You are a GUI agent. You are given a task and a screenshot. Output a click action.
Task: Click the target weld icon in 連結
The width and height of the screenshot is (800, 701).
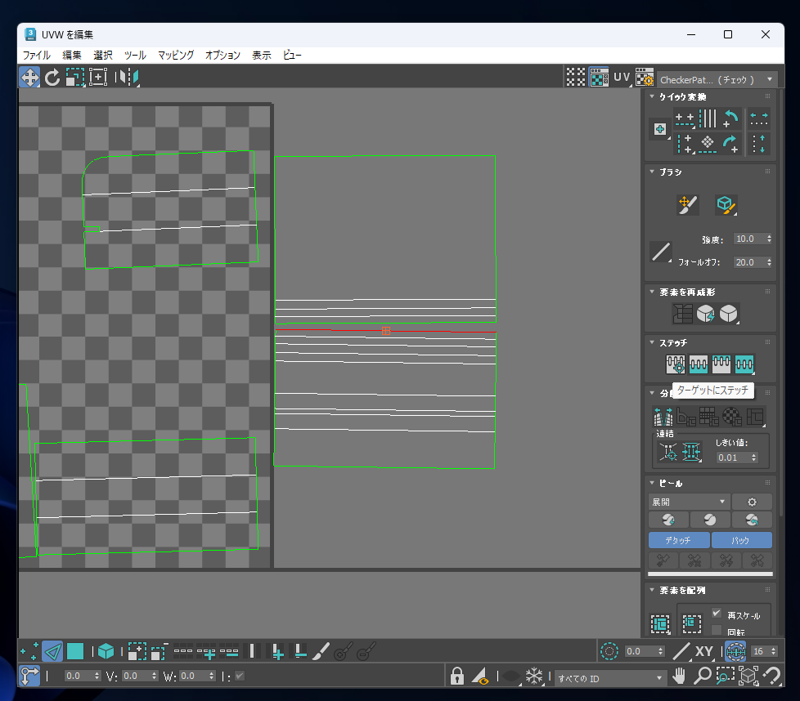668,452
